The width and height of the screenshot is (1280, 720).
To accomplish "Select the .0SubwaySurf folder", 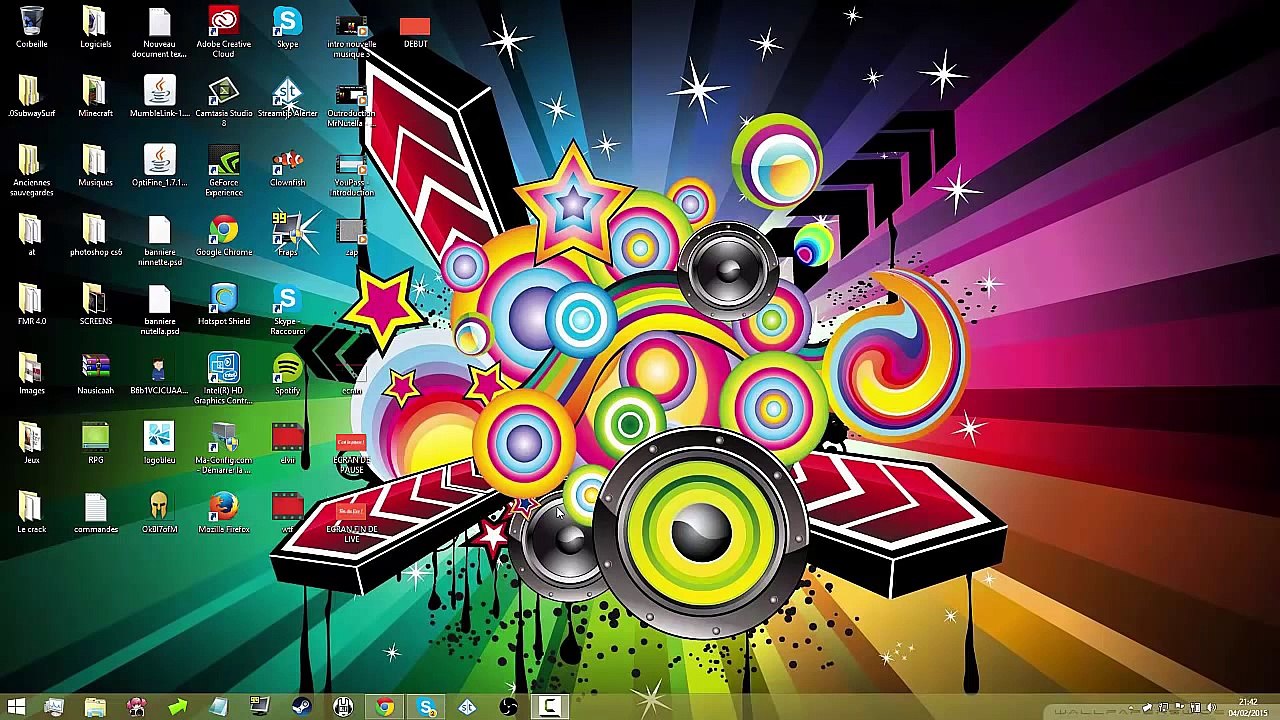I will 31,97.
